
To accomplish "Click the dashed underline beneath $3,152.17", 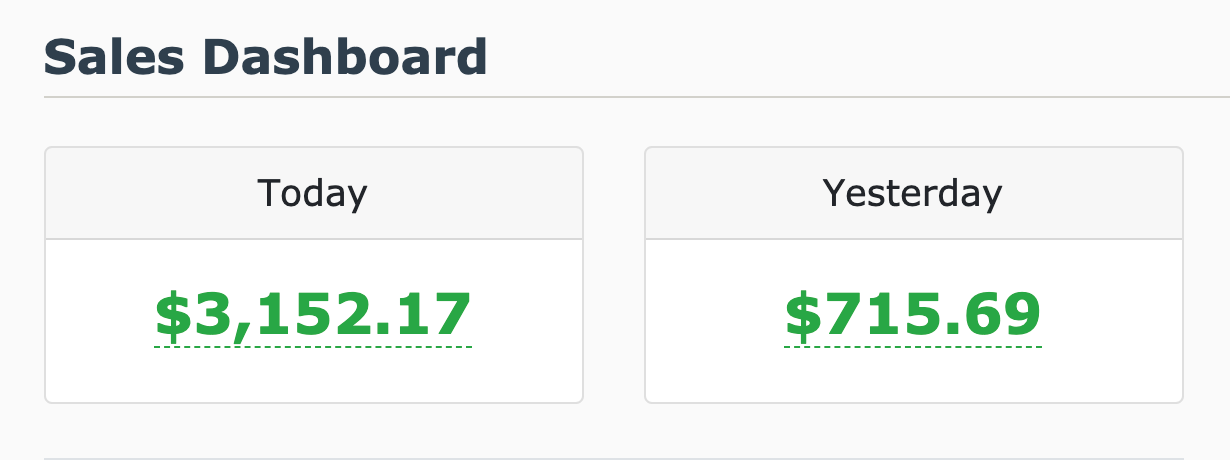I will (x=313, y=347).
